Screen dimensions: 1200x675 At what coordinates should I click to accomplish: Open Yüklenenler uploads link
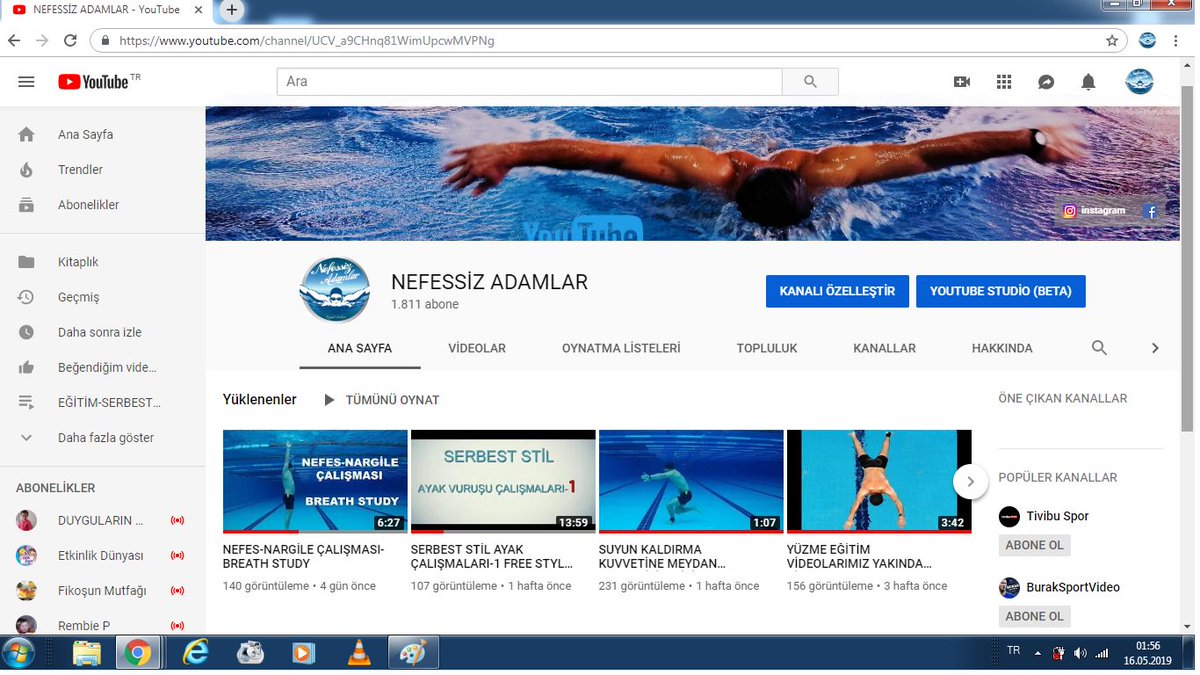click(260, 399)
